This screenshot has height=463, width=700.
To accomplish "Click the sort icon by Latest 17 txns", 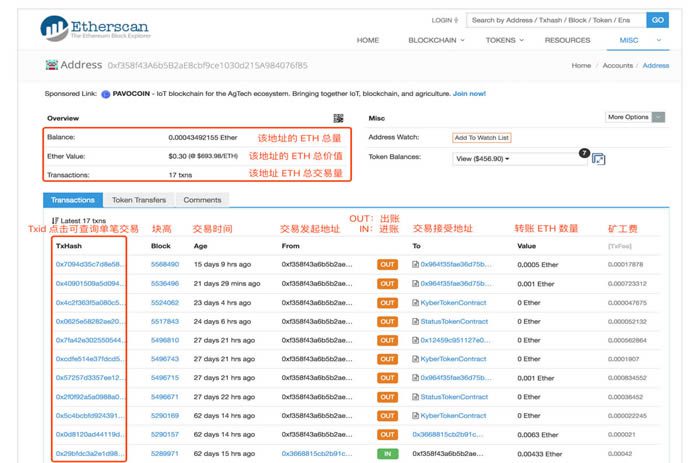I will point(54,220).
